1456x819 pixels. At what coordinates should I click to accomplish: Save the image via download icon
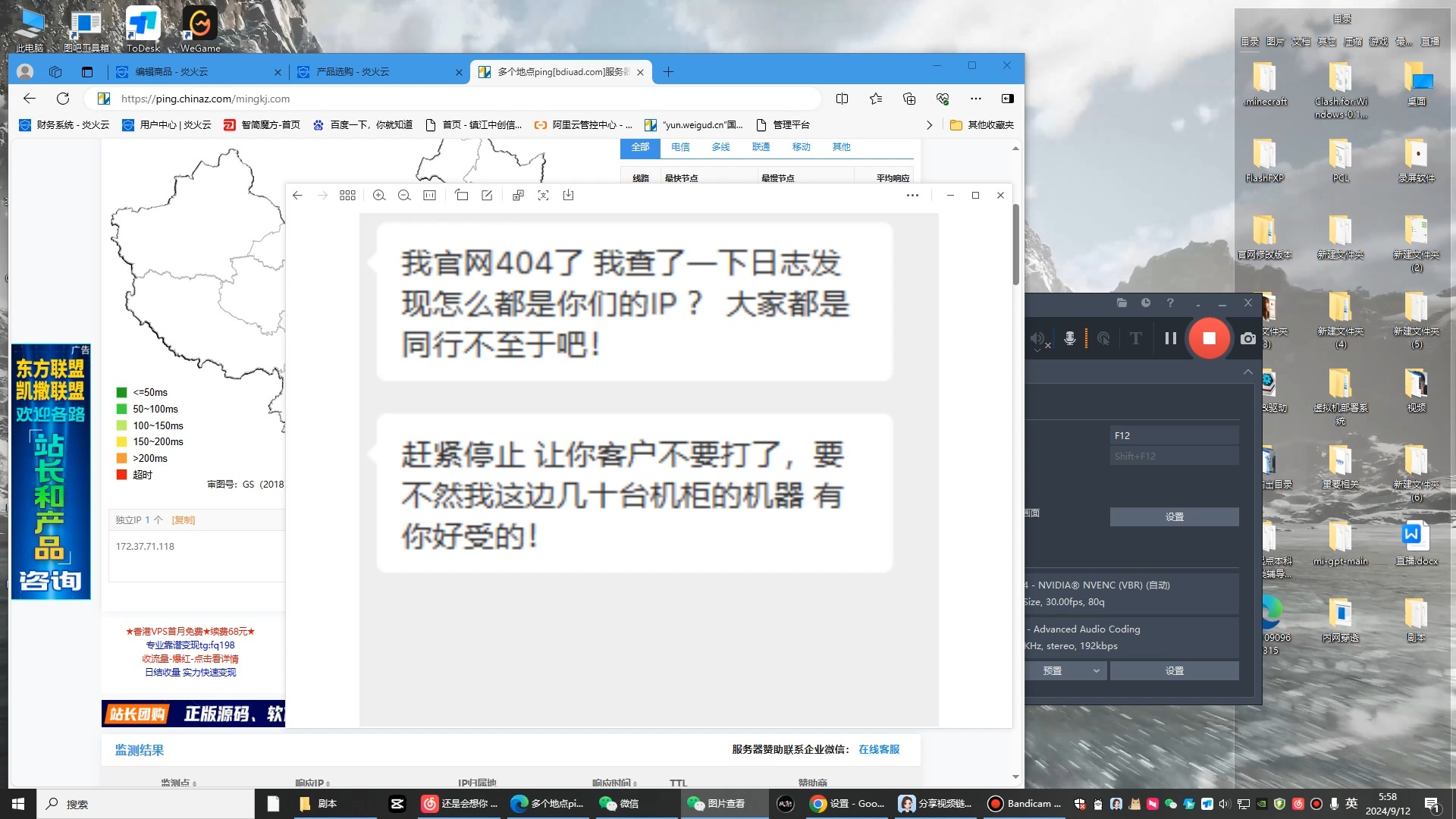pos(568,196)
